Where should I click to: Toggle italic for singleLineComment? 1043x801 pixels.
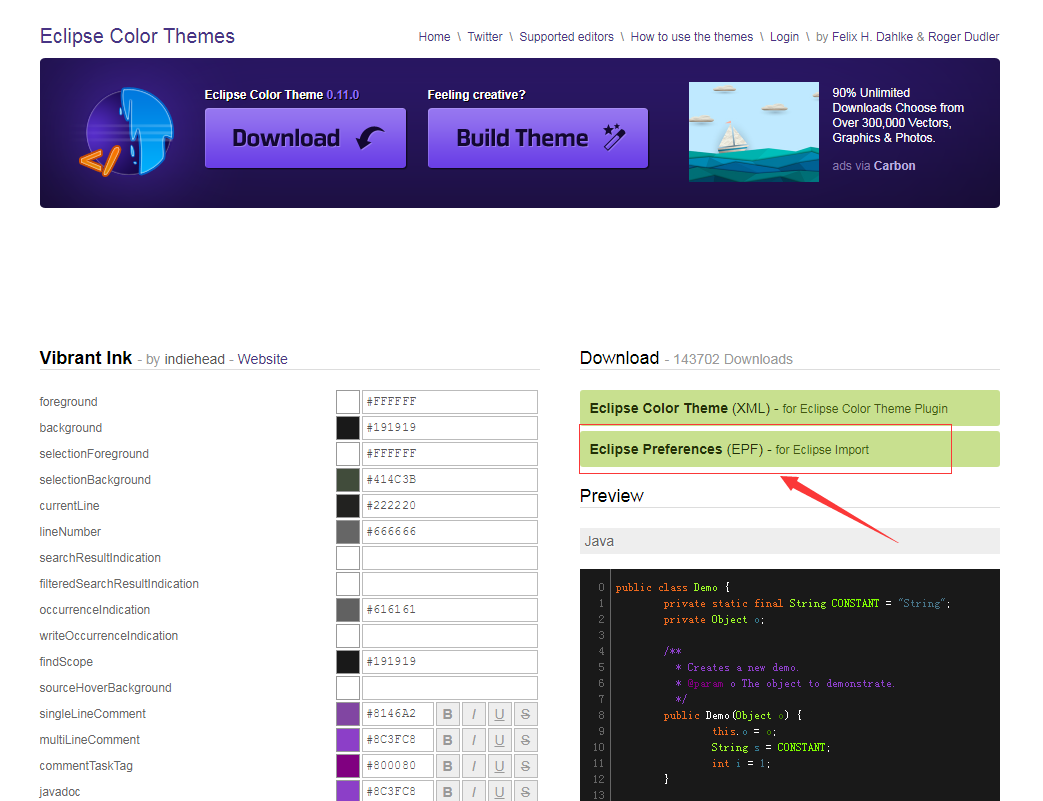(x=474, y=714)
